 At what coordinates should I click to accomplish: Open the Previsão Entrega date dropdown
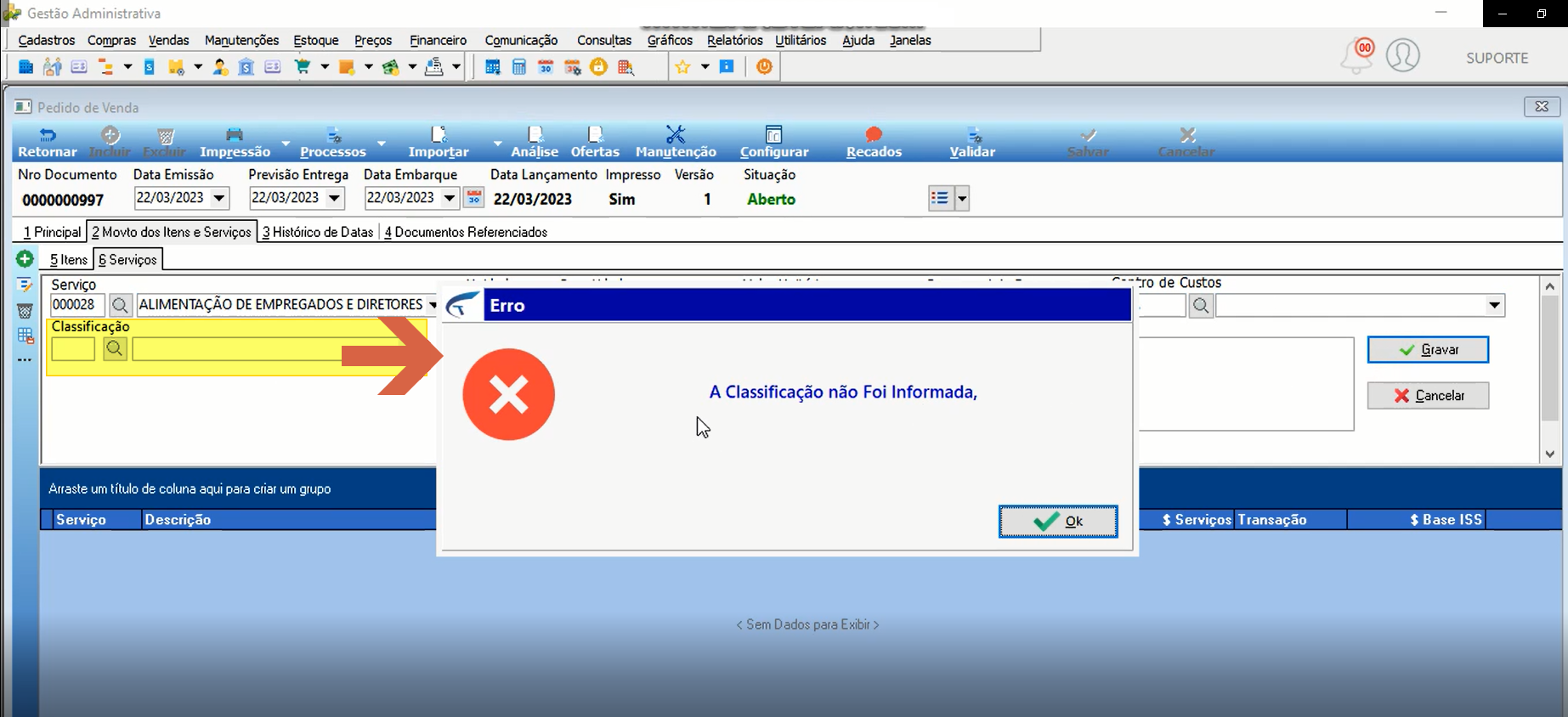point(335,198)
